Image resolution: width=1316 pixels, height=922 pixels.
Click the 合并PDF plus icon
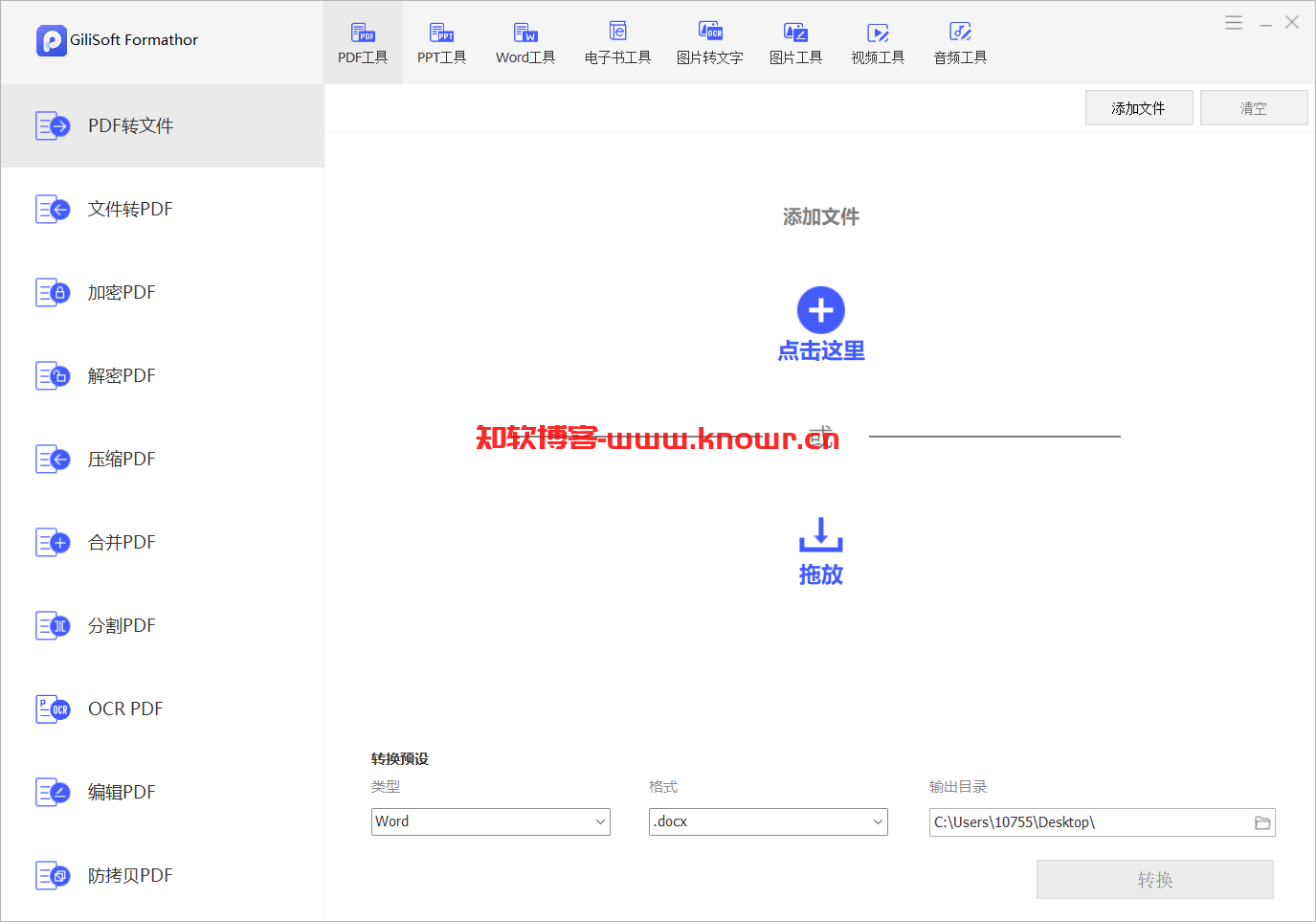pyautogui.click(x=53, y=542)
